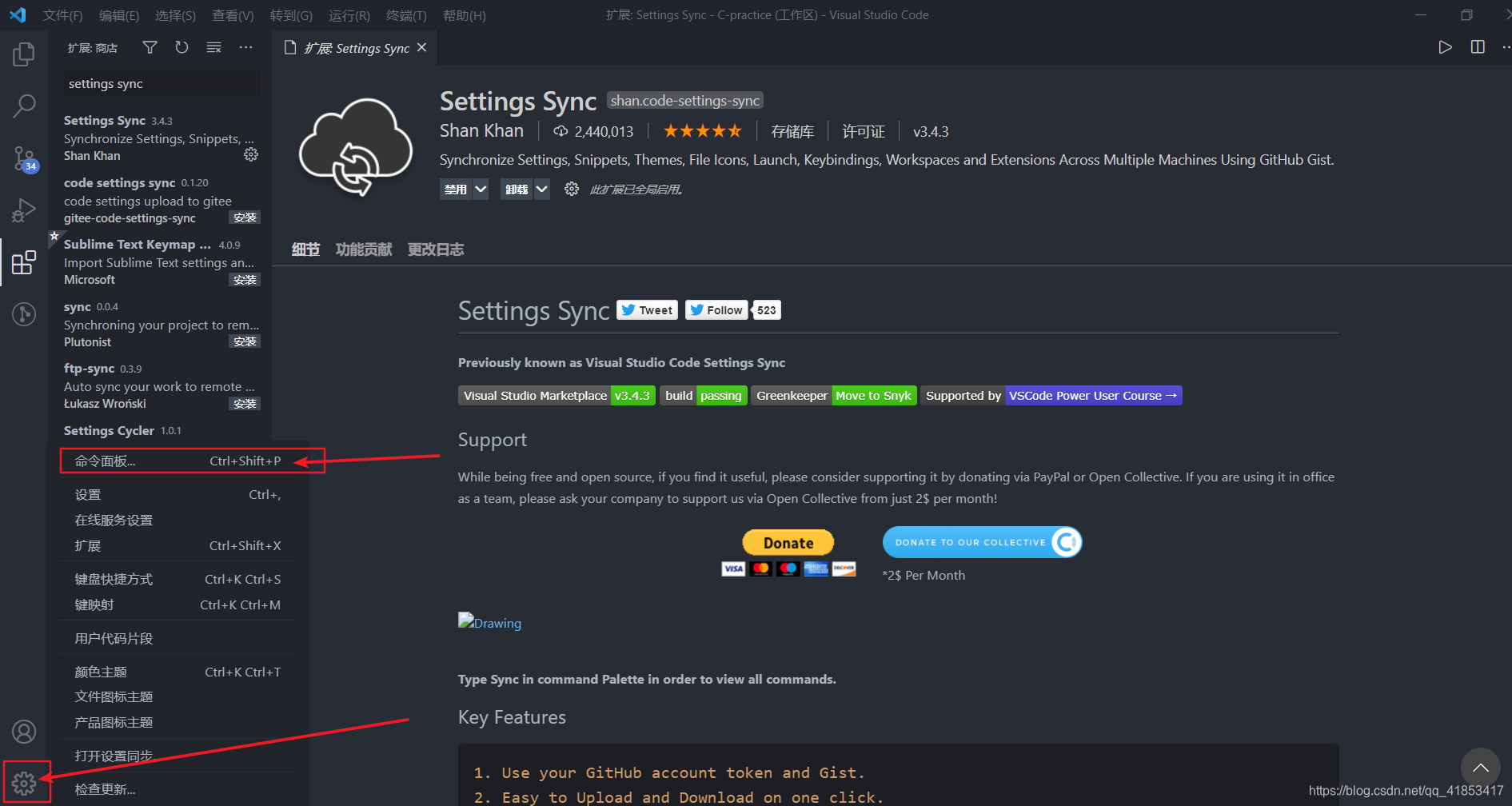Click the install count cloud icon
The height and width of the screenshot is (806, 1512).
pos(561,131)
